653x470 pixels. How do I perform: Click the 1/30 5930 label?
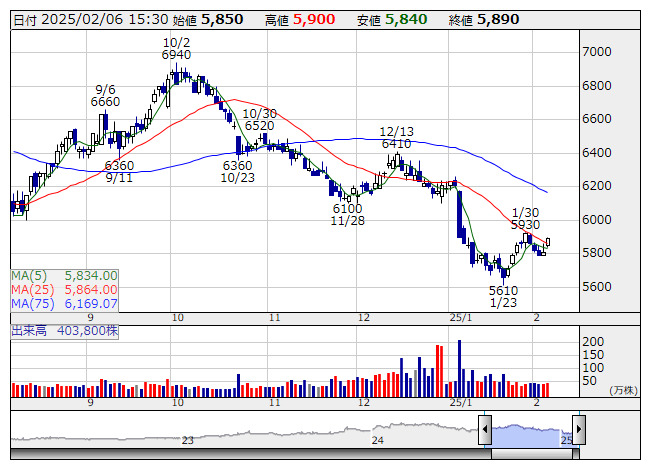coord(525,219)
